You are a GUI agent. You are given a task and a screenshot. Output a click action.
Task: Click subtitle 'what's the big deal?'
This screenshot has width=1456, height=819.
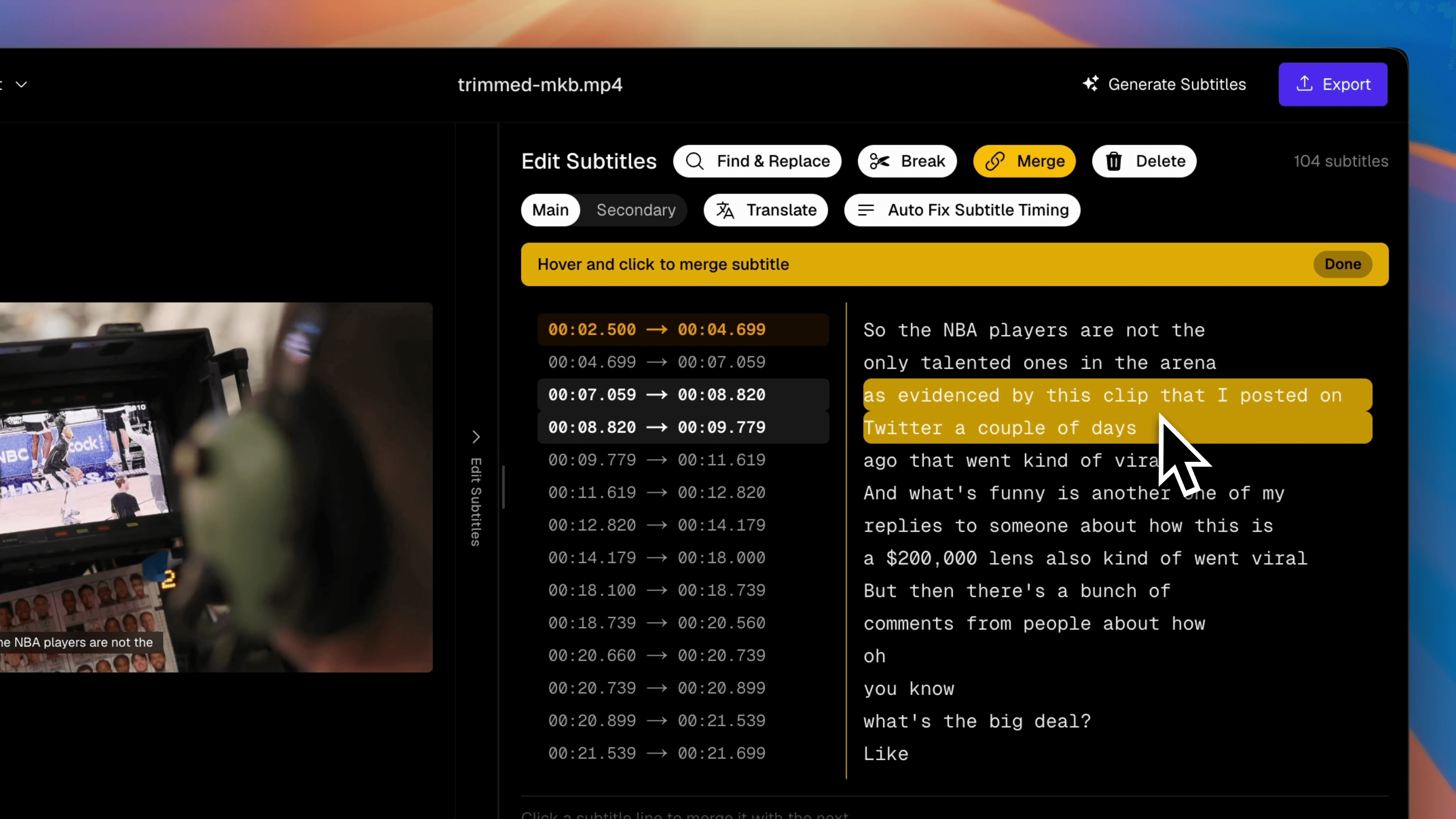(x=977, y=721)
